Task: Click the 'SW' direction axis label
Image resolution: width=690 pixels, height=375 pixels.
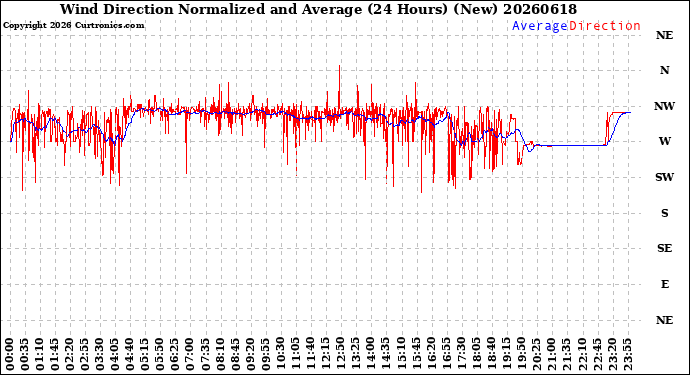Action: click(664, 177)
